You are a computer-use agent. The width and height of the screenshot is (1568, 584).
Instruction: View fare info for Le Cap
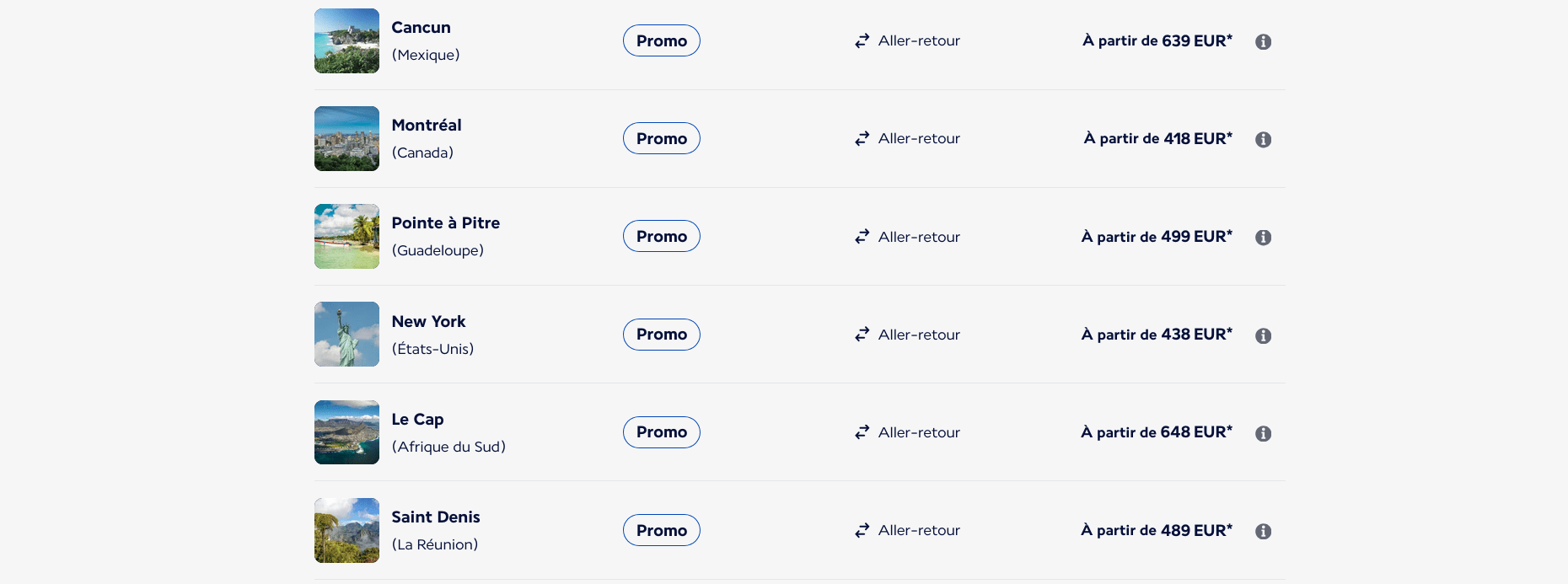1263,433
